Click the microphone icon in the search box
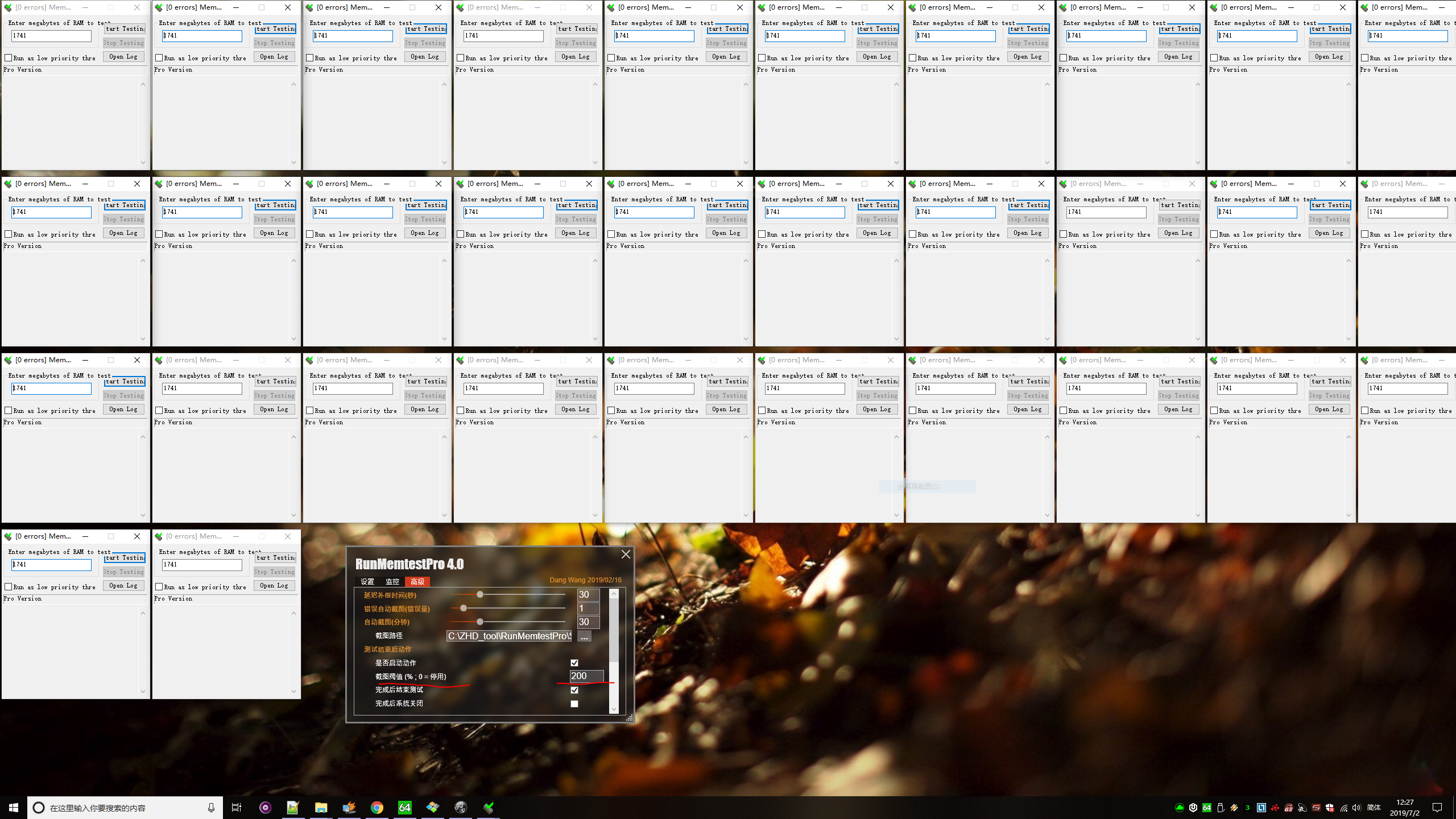This screenshot has width=1456, height=819. (211, 807)
